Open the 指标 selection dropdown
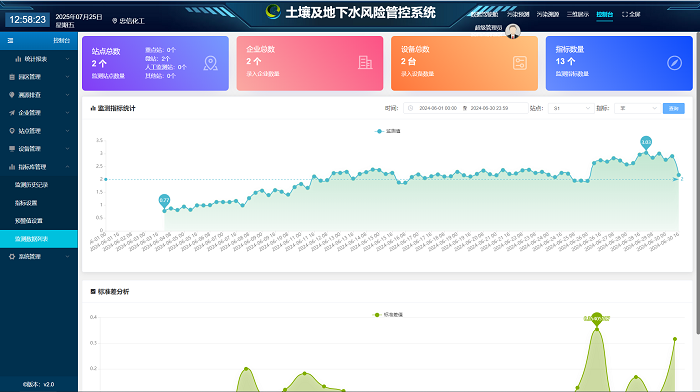This screenshot has height=392, width=700. [637, 108]
